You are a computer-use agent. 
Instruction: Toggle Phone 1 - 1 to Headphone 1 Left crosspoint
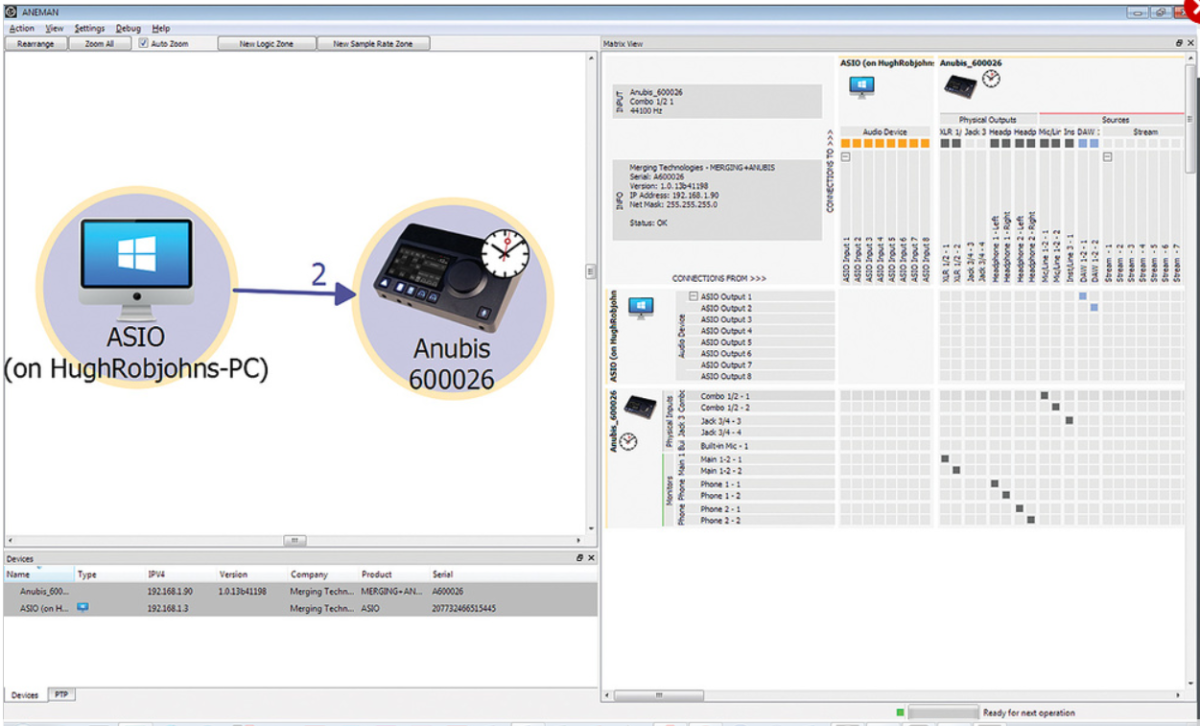point(994,483)
